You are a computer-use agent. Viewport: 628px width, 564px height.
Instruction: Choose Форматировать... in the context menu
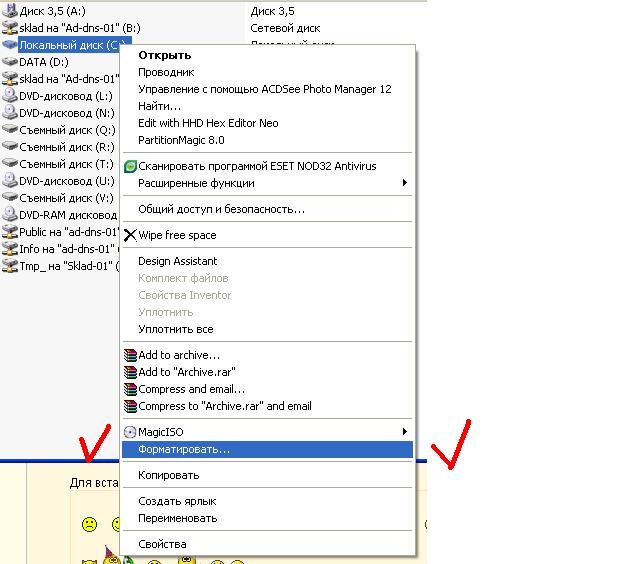pos(267,449)
